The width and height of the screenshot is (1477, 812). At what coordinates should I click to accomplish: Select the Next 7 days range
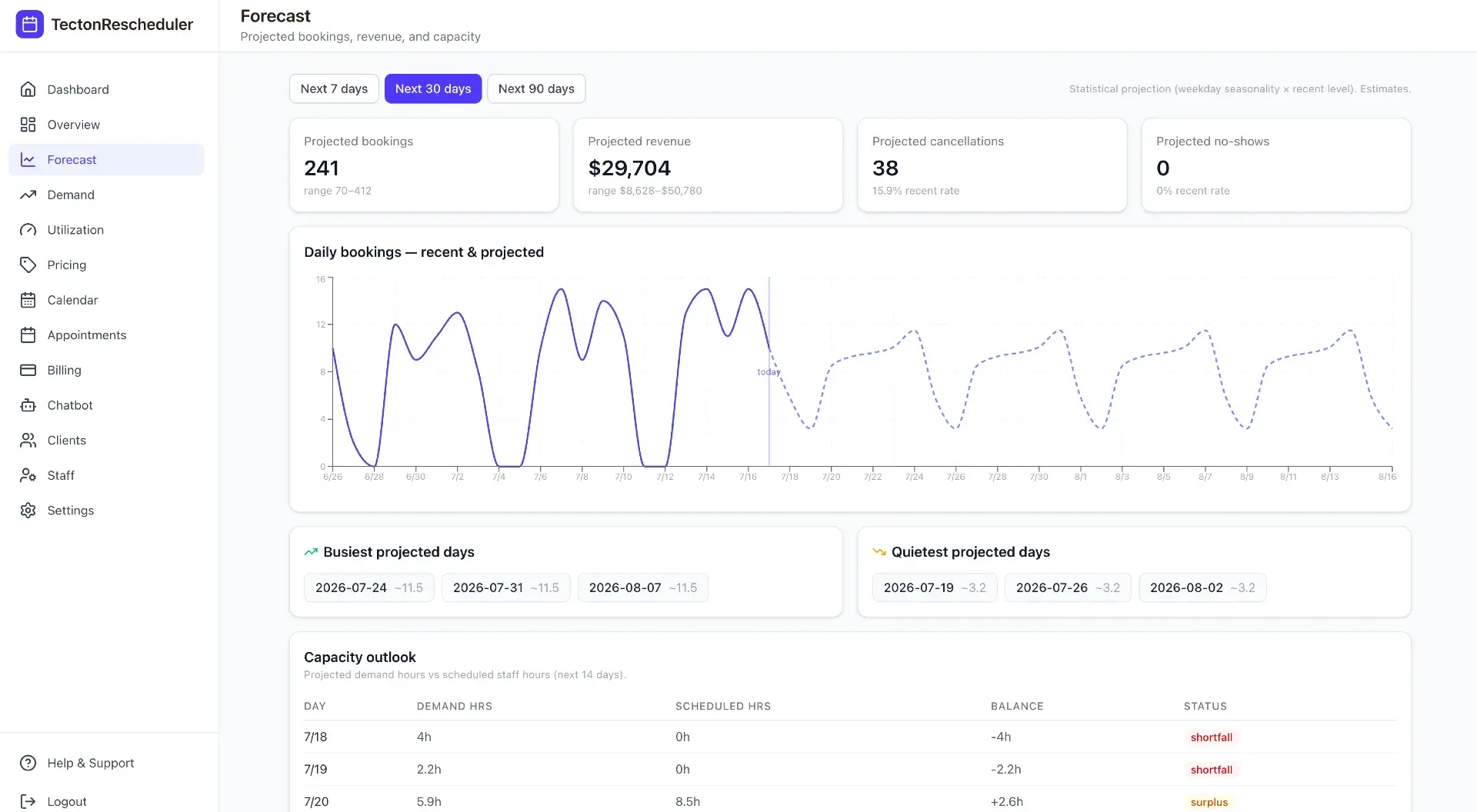click(x=334, y=88)
